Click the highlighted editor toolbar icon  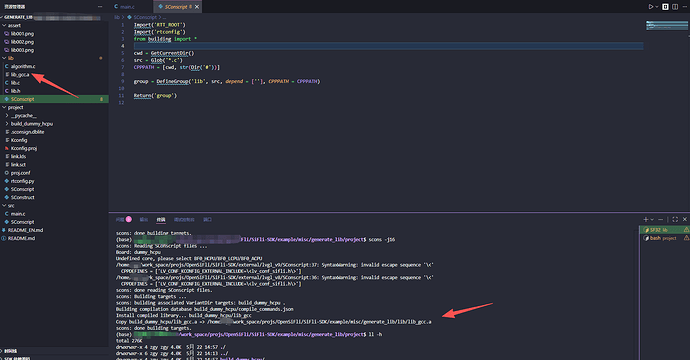pos(665,7)
